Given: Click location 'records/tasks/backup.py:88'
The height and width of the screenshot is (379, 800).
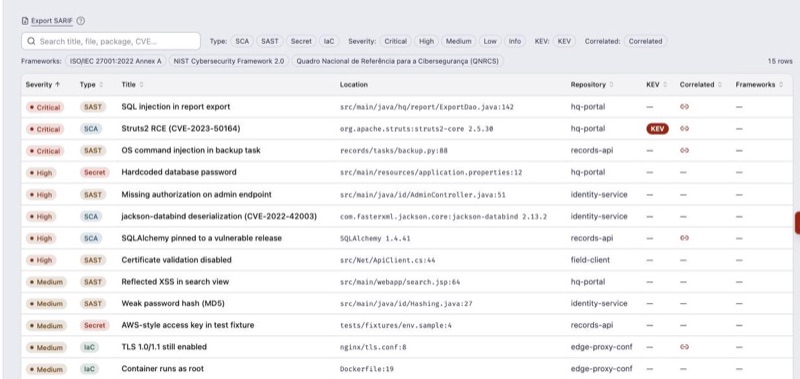Looking at the screenshot, I should click(394, 151).
